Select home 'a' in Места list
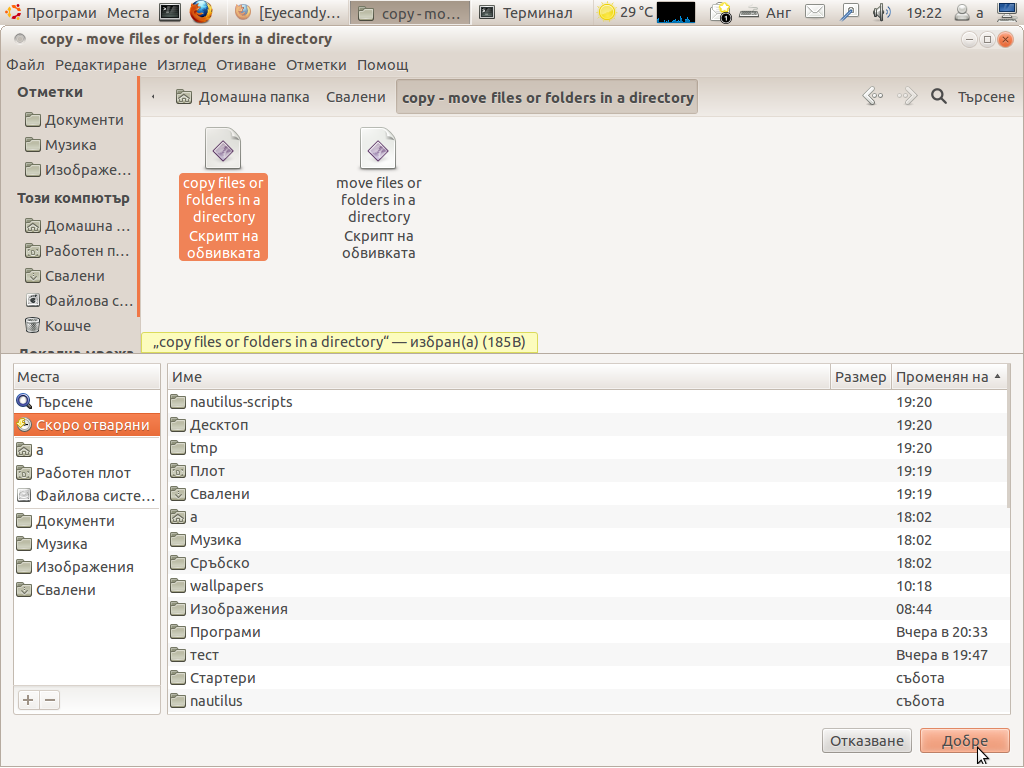This screenshot has height=768, width=1024. [x=87, y=449]
